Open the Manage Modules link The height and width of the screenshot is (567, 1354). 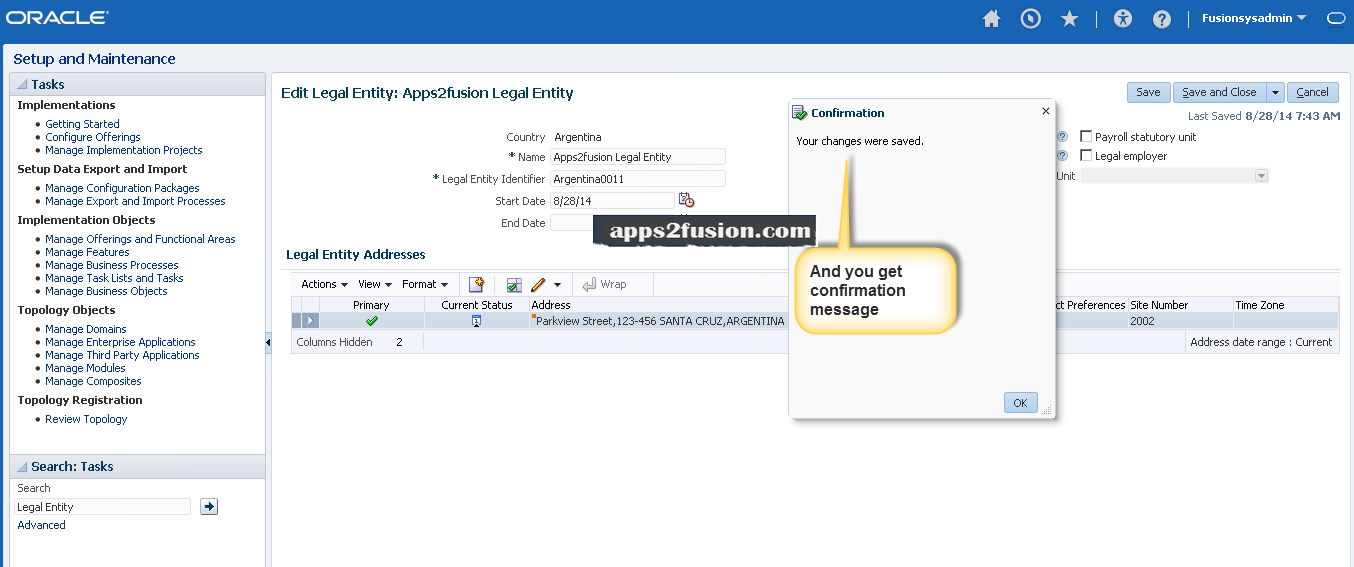(x=85, y=368)
